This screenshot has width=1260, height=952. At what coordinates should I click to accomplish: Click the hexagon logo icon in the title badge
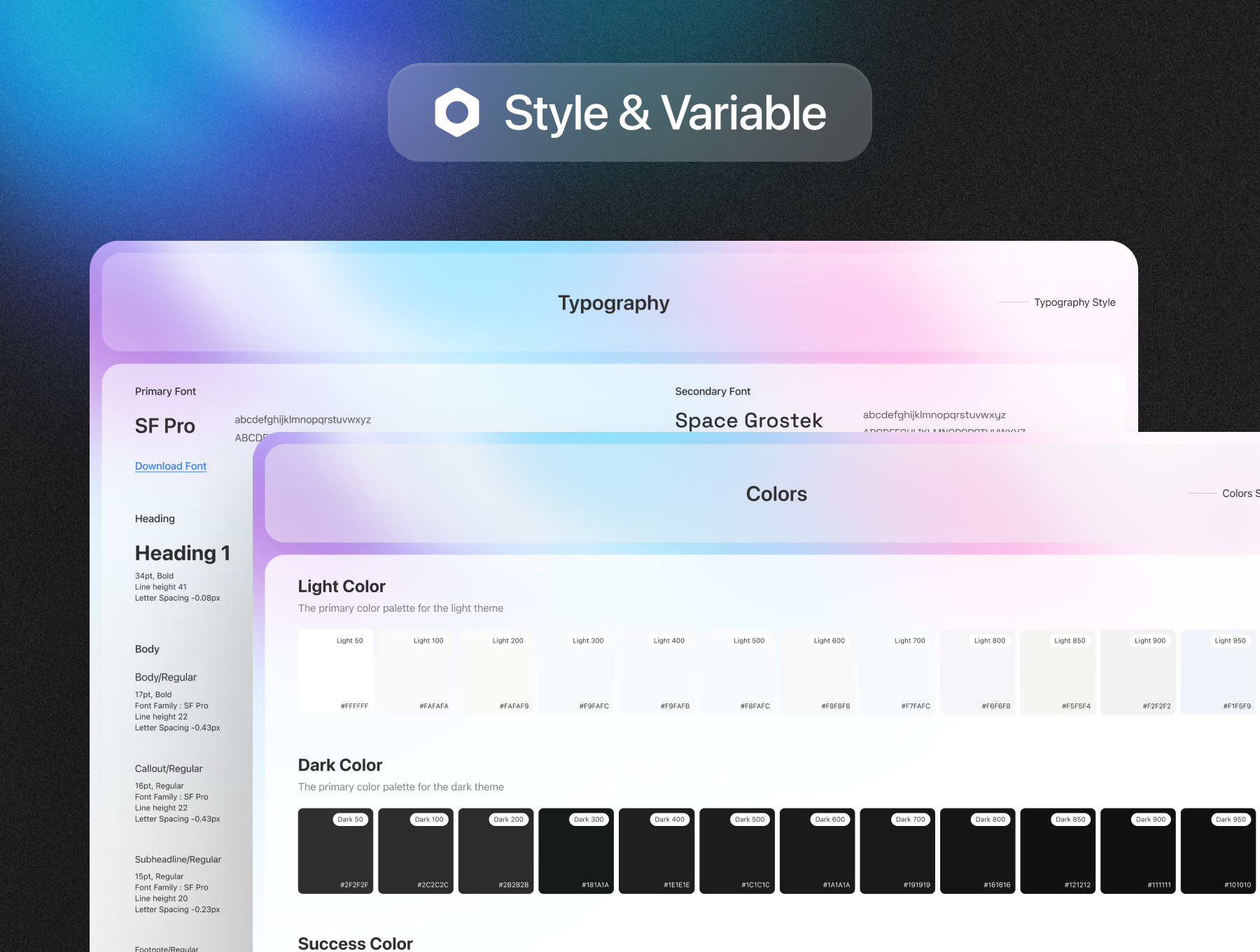(x=456, y=113)
